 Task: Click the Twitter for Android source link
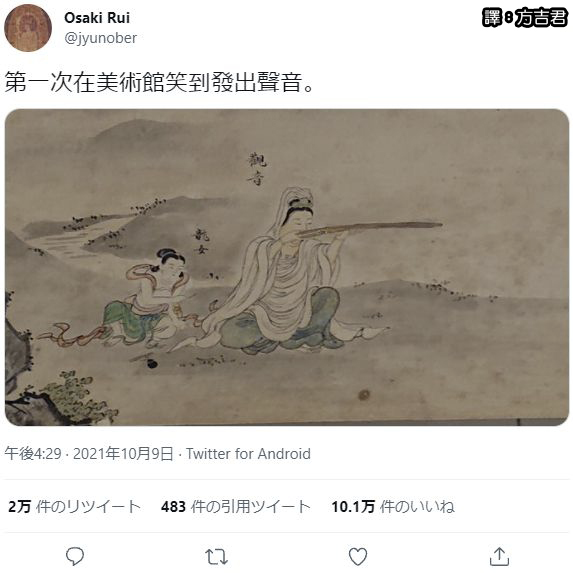point(248,454)
